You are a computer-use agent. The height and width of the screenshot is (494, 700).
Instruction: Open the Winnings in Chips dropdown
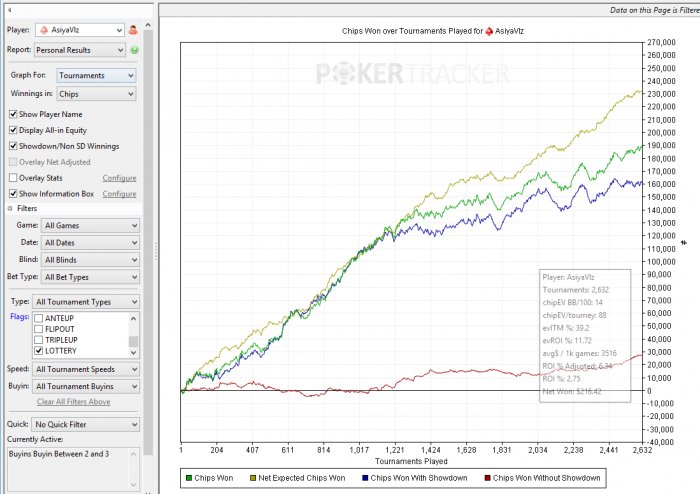point(95,94)
